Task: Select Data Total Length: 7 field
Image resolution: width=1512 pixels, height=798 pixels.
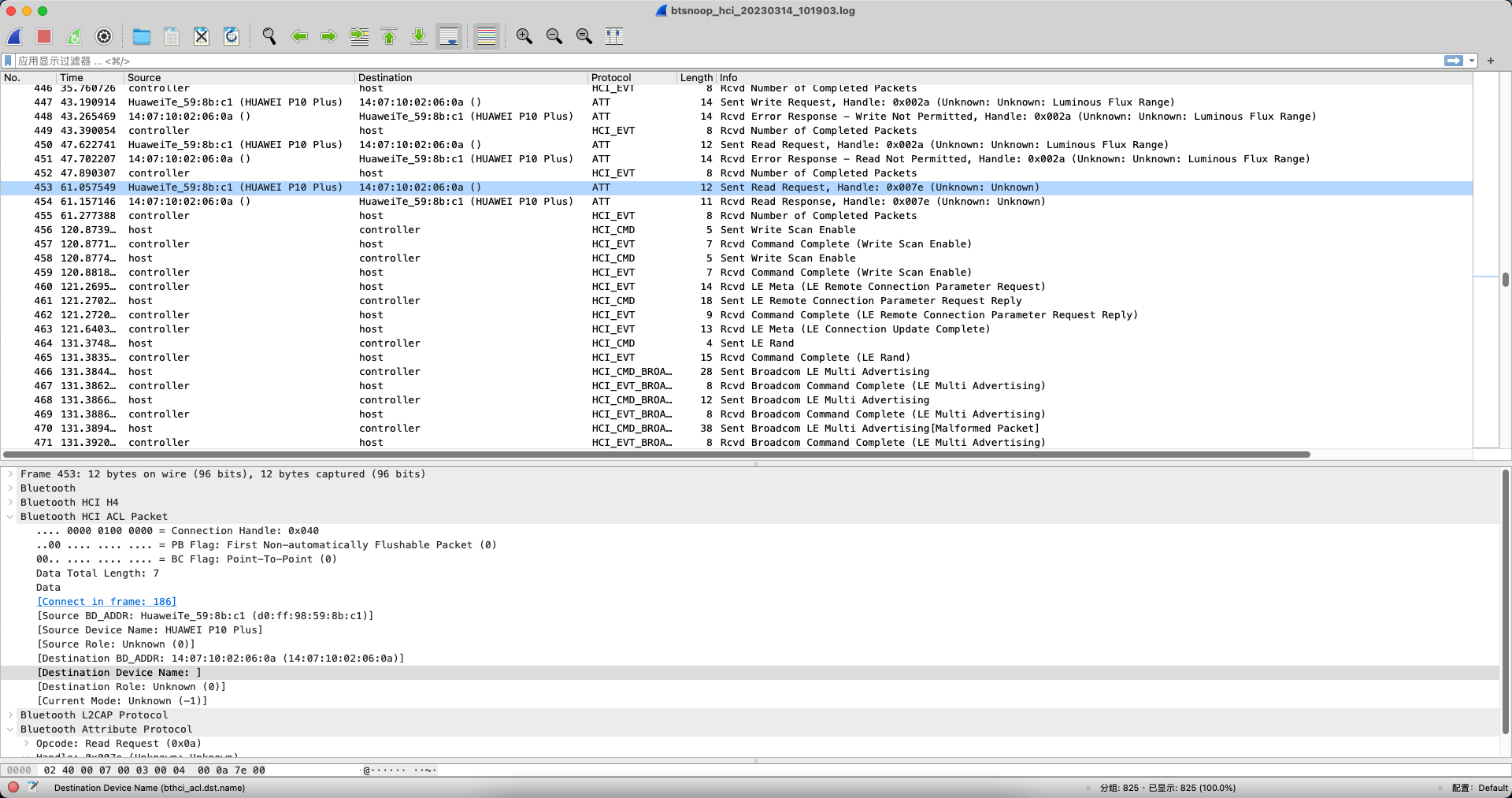Action: 98,573
